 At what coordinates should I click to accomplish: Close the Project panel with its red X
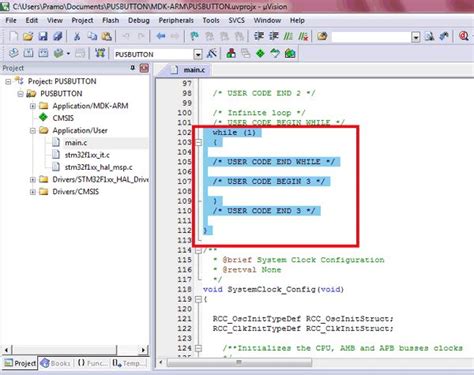[144, 68]
